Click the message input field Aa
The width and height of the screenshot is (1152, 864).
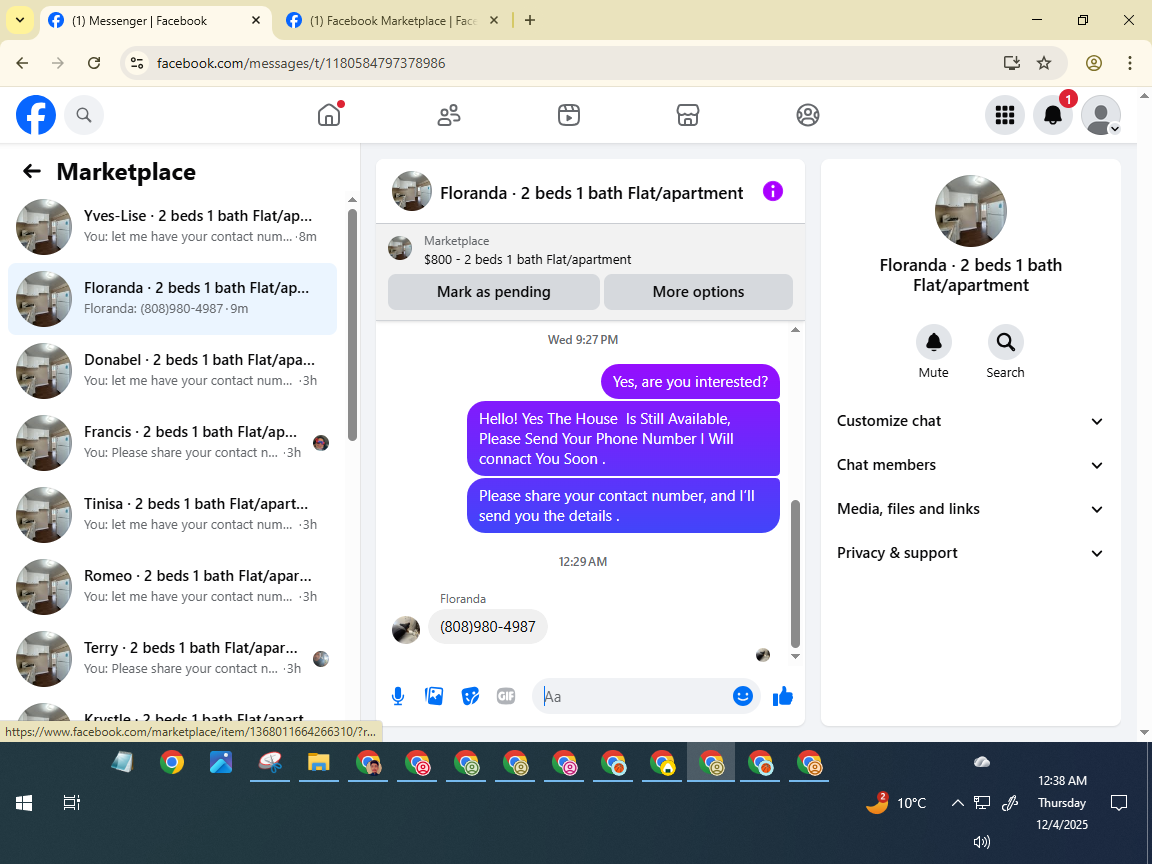635,696
